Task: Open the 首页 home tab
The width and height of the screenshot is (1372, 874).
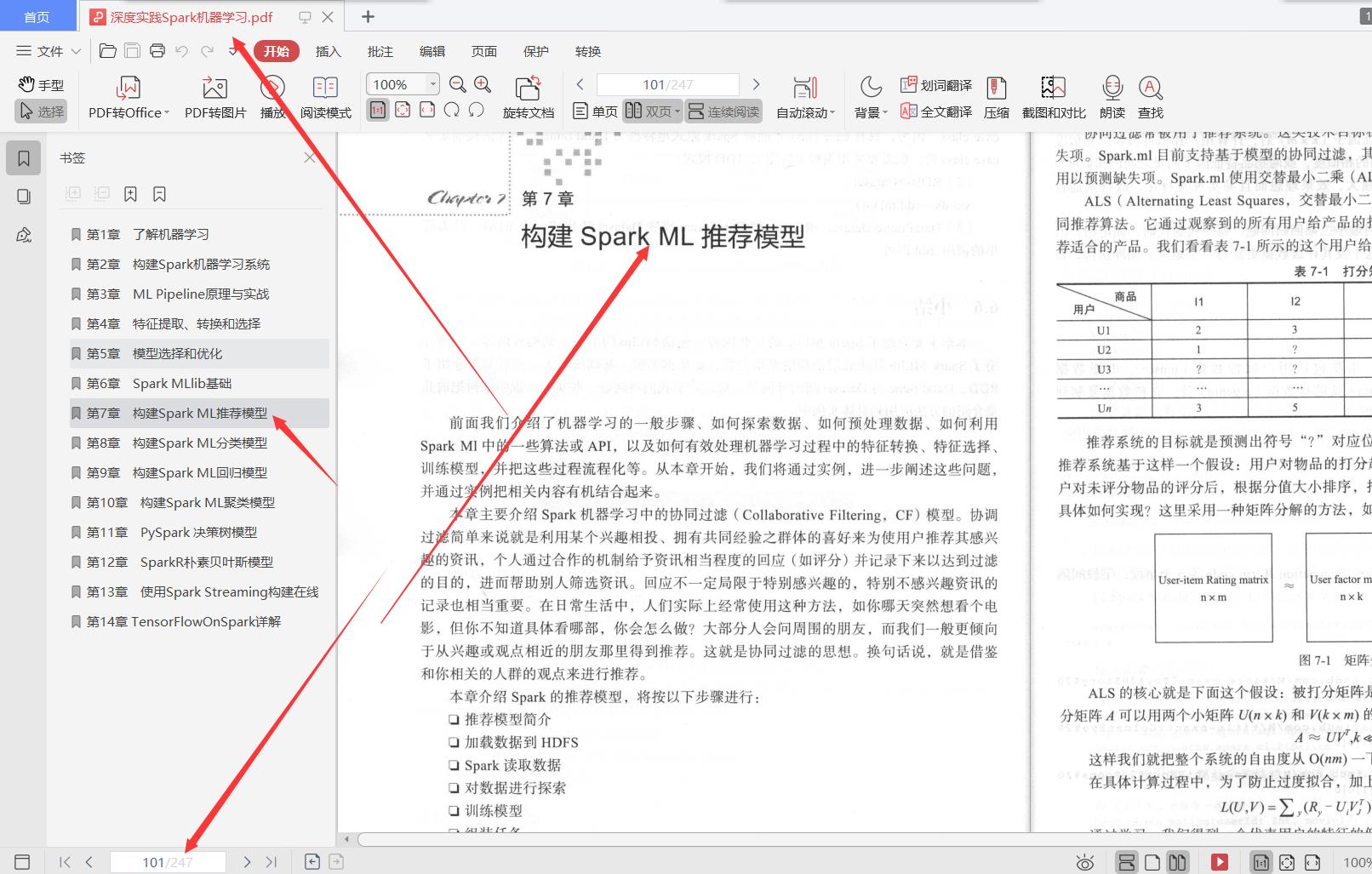Action: point(37,17)
